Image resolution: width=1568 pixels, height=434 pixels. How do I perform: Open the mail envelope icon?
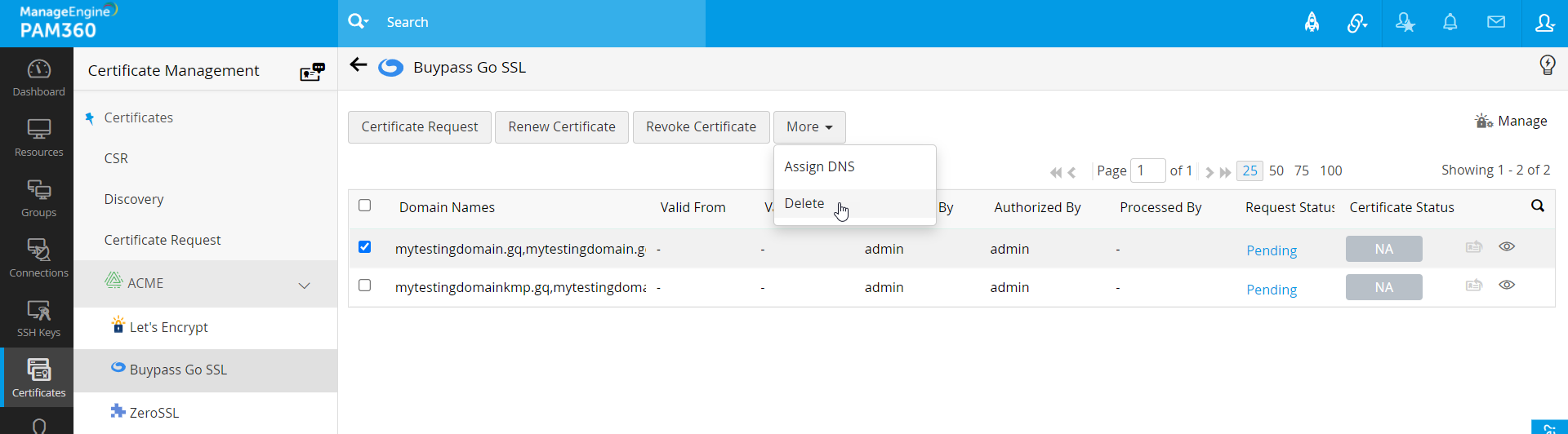pyautogui.click(x=1496, y=22)
